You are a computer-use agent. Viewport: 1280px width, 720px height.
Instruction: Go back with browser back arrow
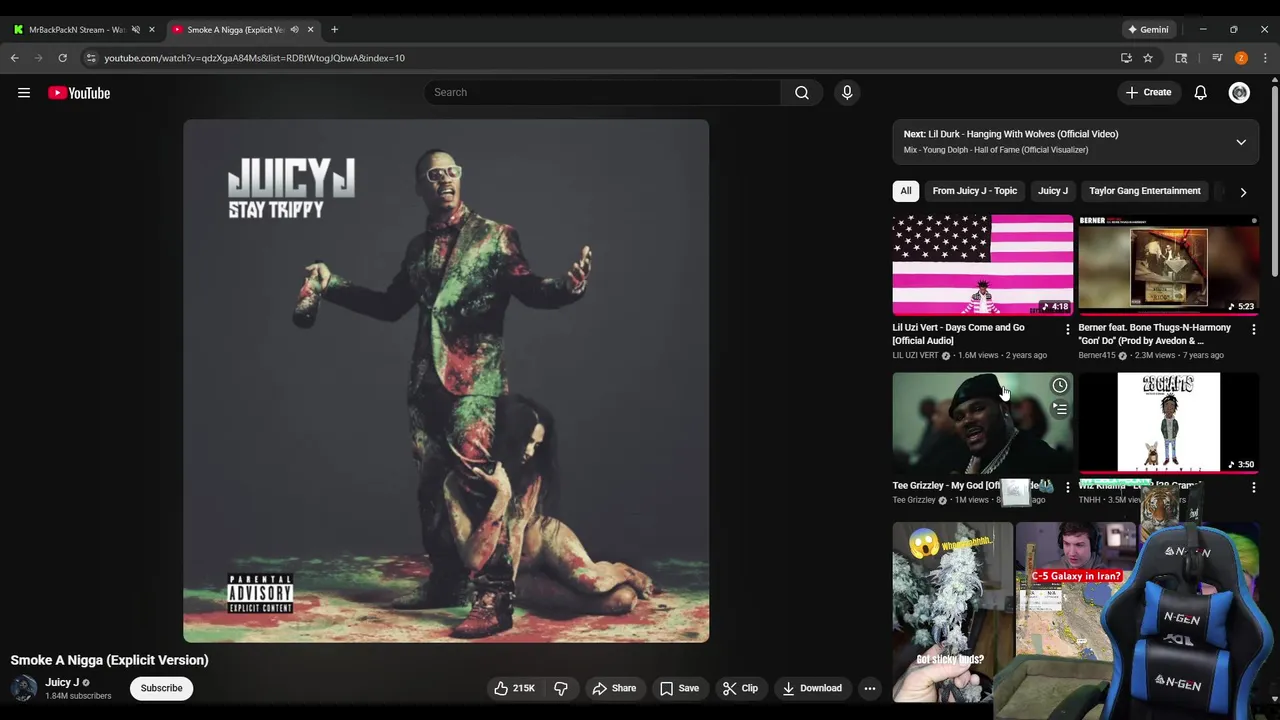point(15,58)
